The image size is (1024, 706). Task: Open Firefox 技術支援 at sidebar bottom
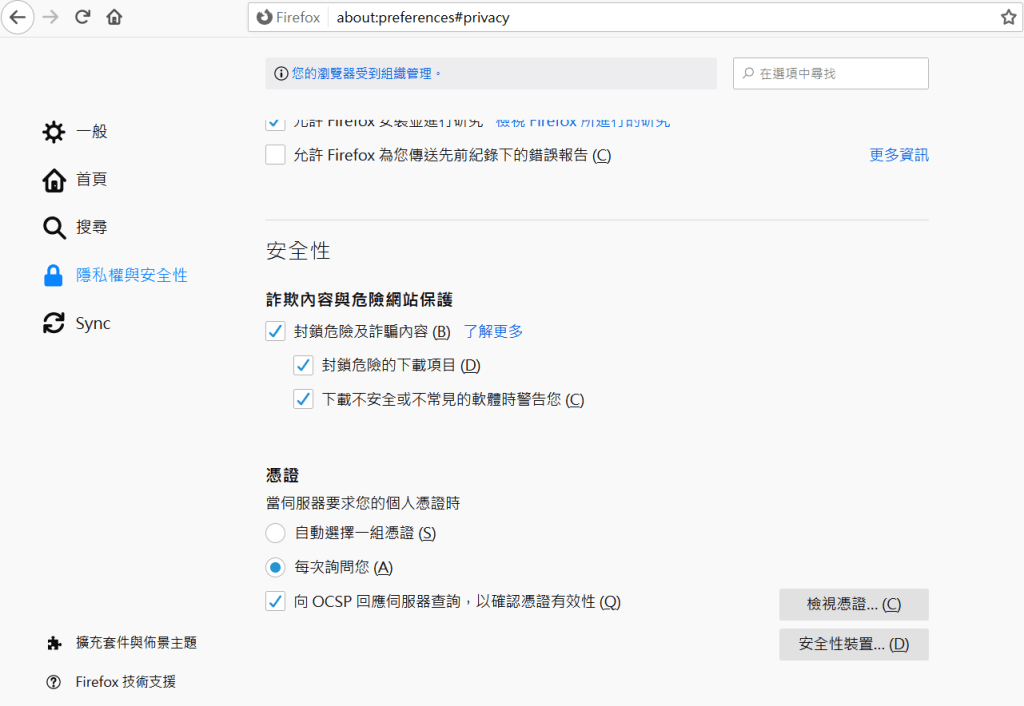pyautogui.click(x=125, y=682)
